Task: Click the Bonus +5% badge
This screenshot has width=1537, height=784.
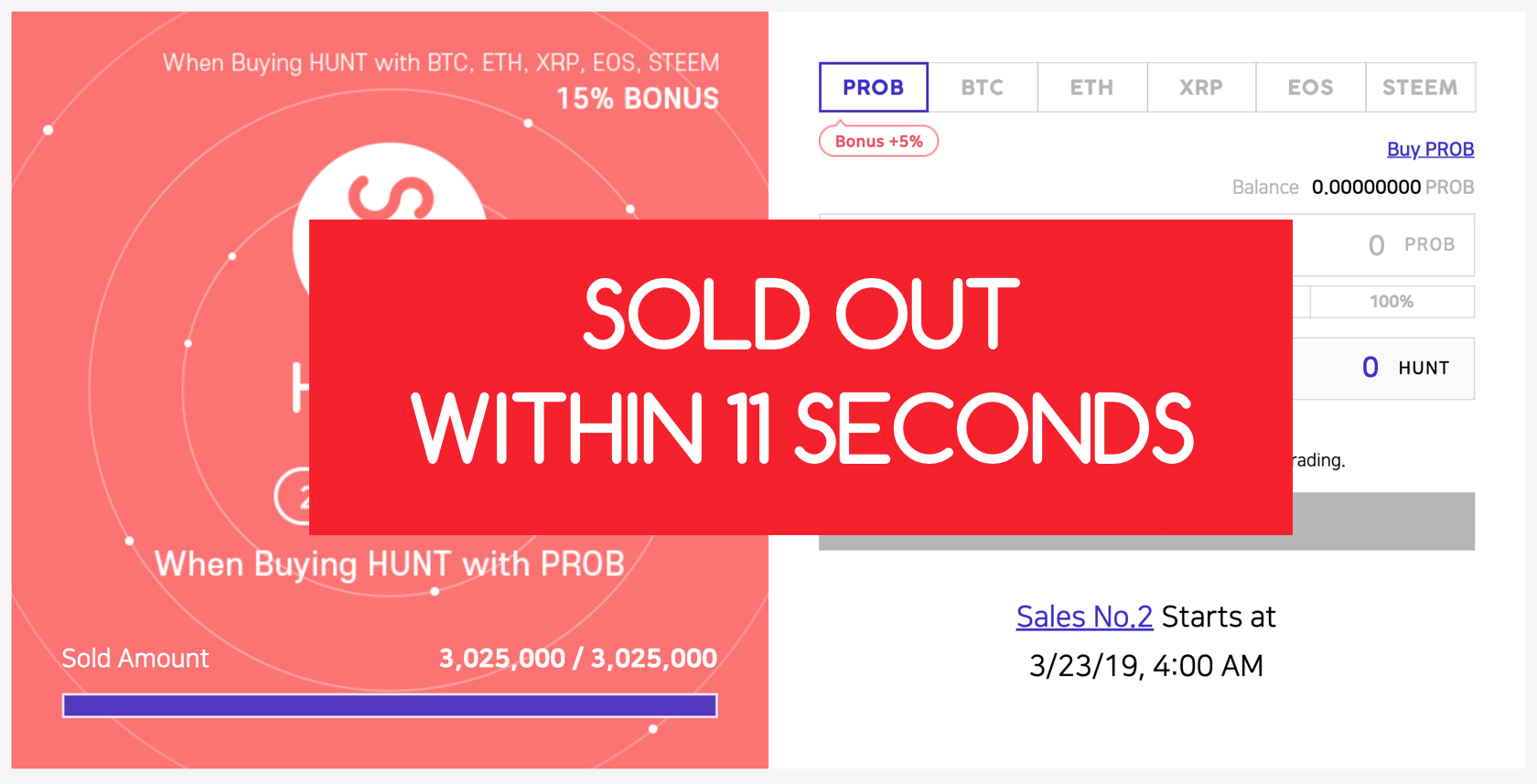Action: click(x=878, y=142)
